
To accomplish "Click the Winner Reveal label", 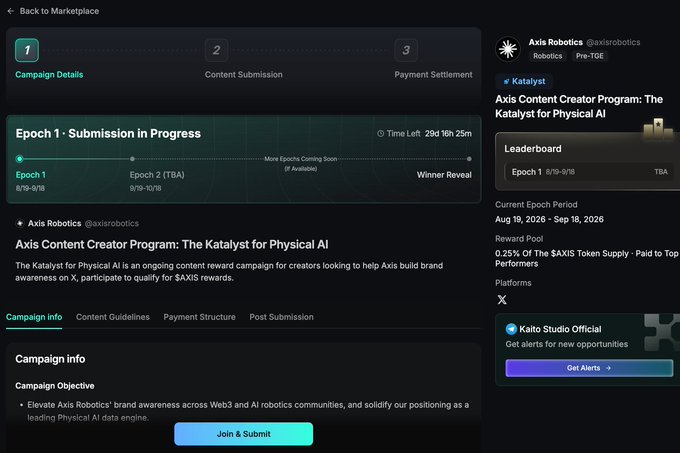I will click(x=444, y=175).
